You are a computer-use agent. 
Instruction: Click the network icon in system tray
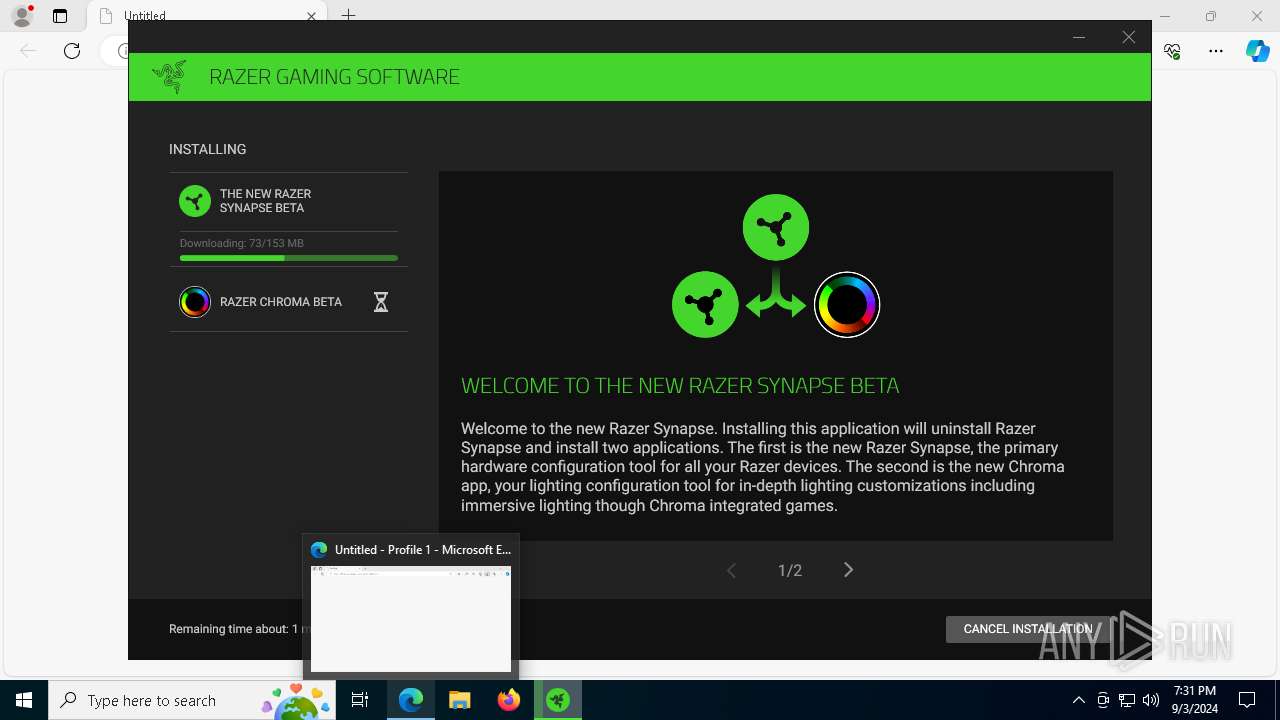[x=1127, y=700]
